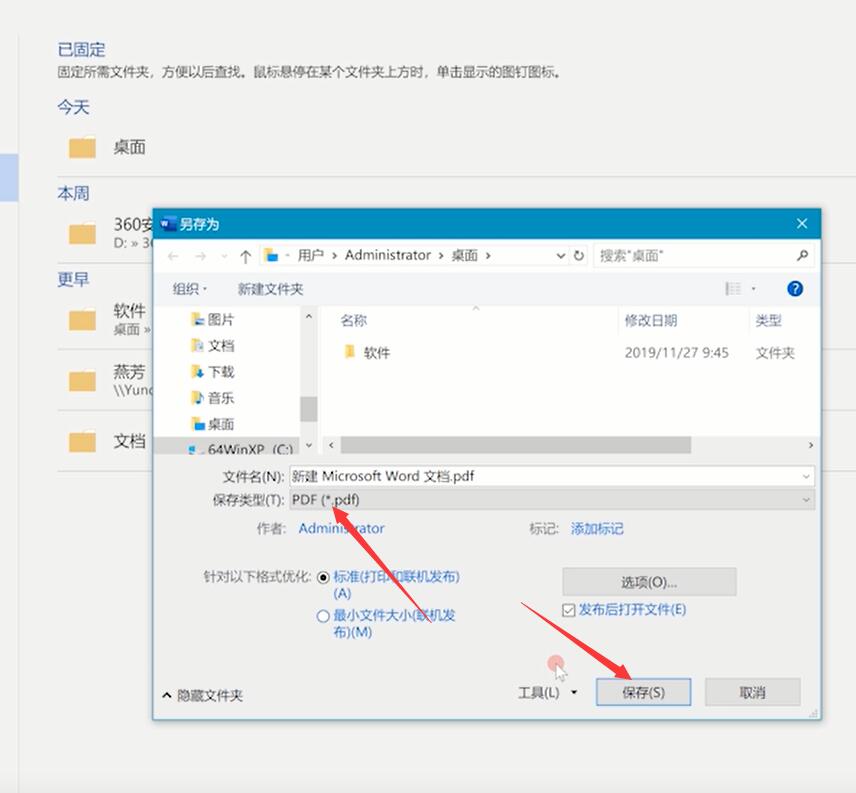Open the 文件名 dropdown arrow

tap(806, 476)
